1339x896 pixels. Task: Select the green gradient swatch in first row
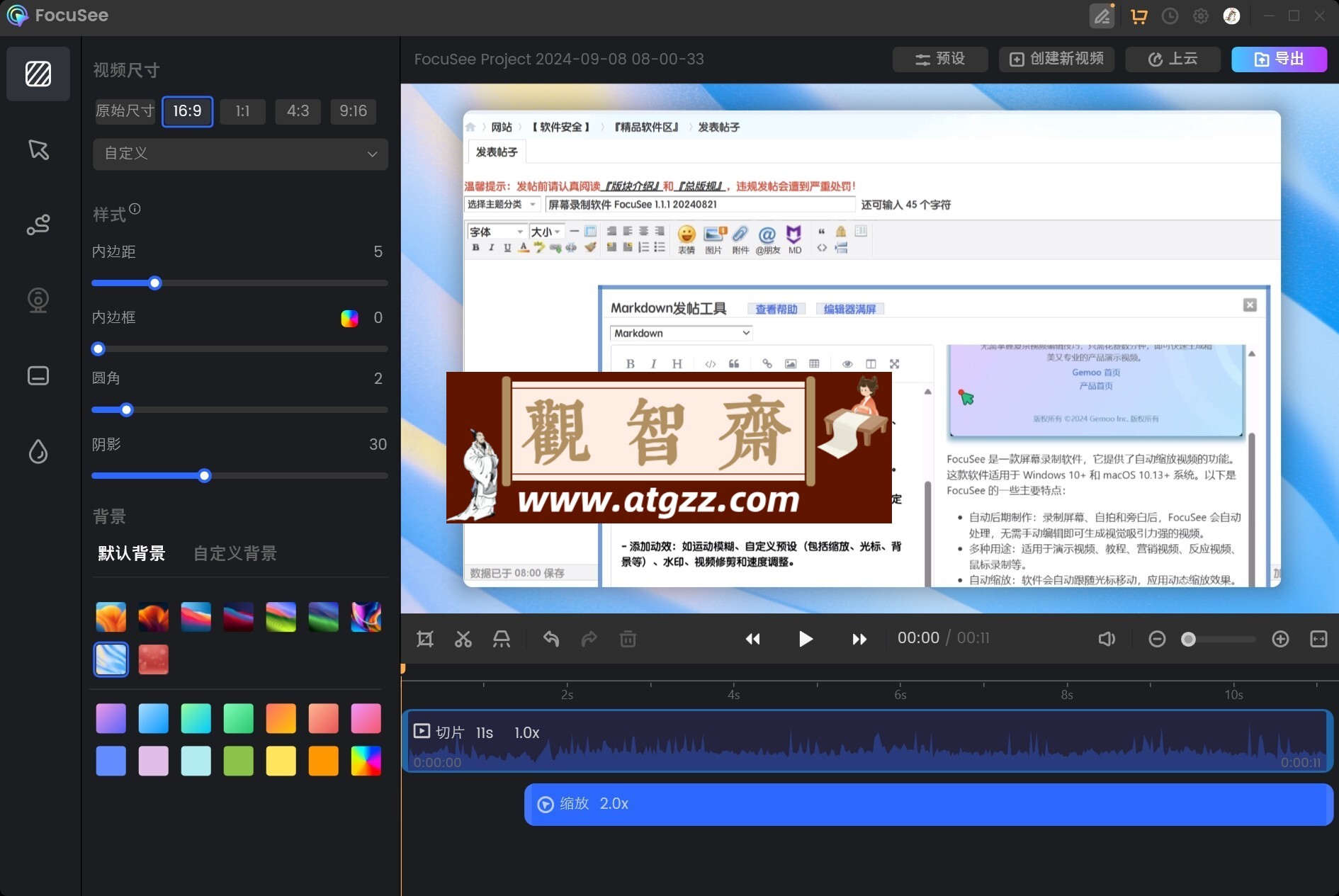pyautogui.click(x=239, y=718)
